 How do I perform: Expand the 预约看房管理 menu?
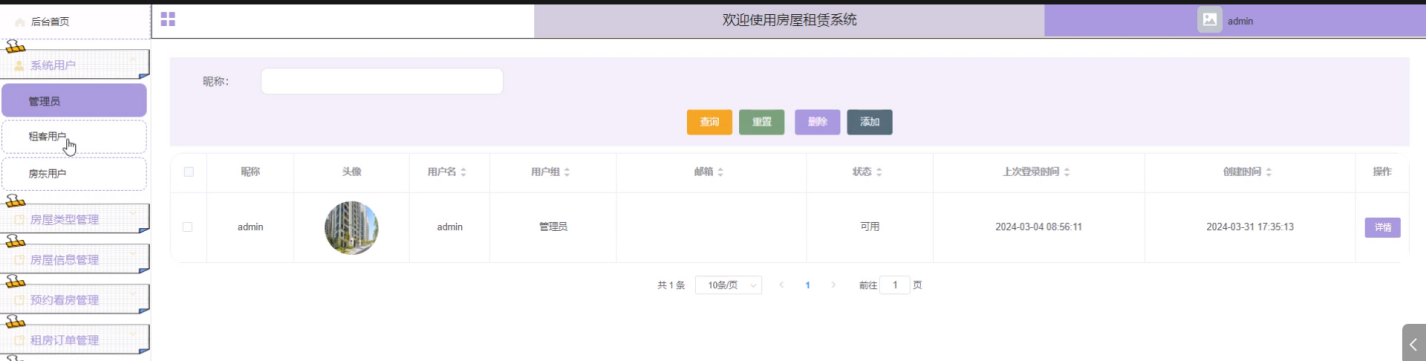(75, 299)
